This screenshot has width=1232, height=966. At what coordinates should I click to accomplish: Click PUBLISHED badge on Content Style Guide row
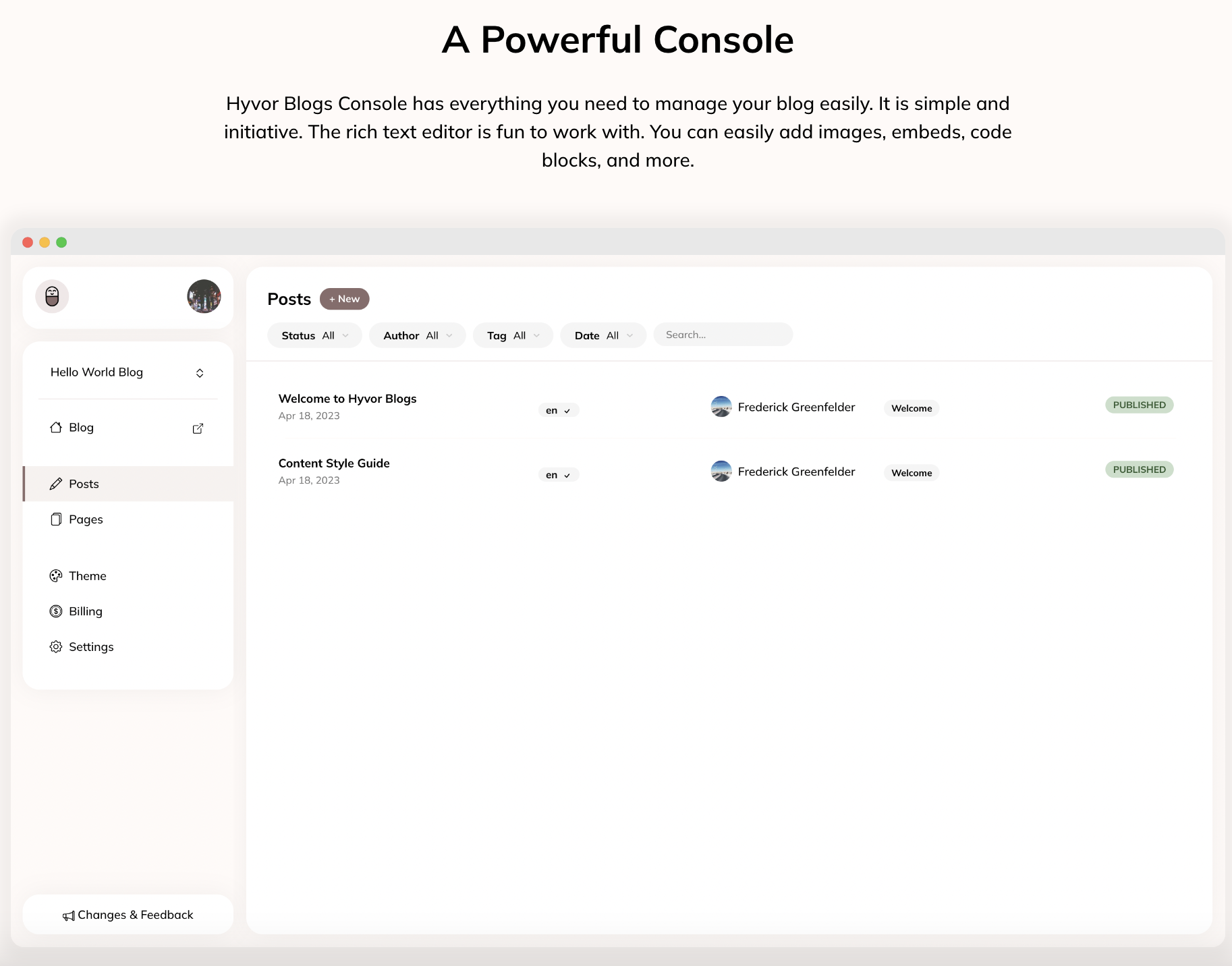point(1139,470)
